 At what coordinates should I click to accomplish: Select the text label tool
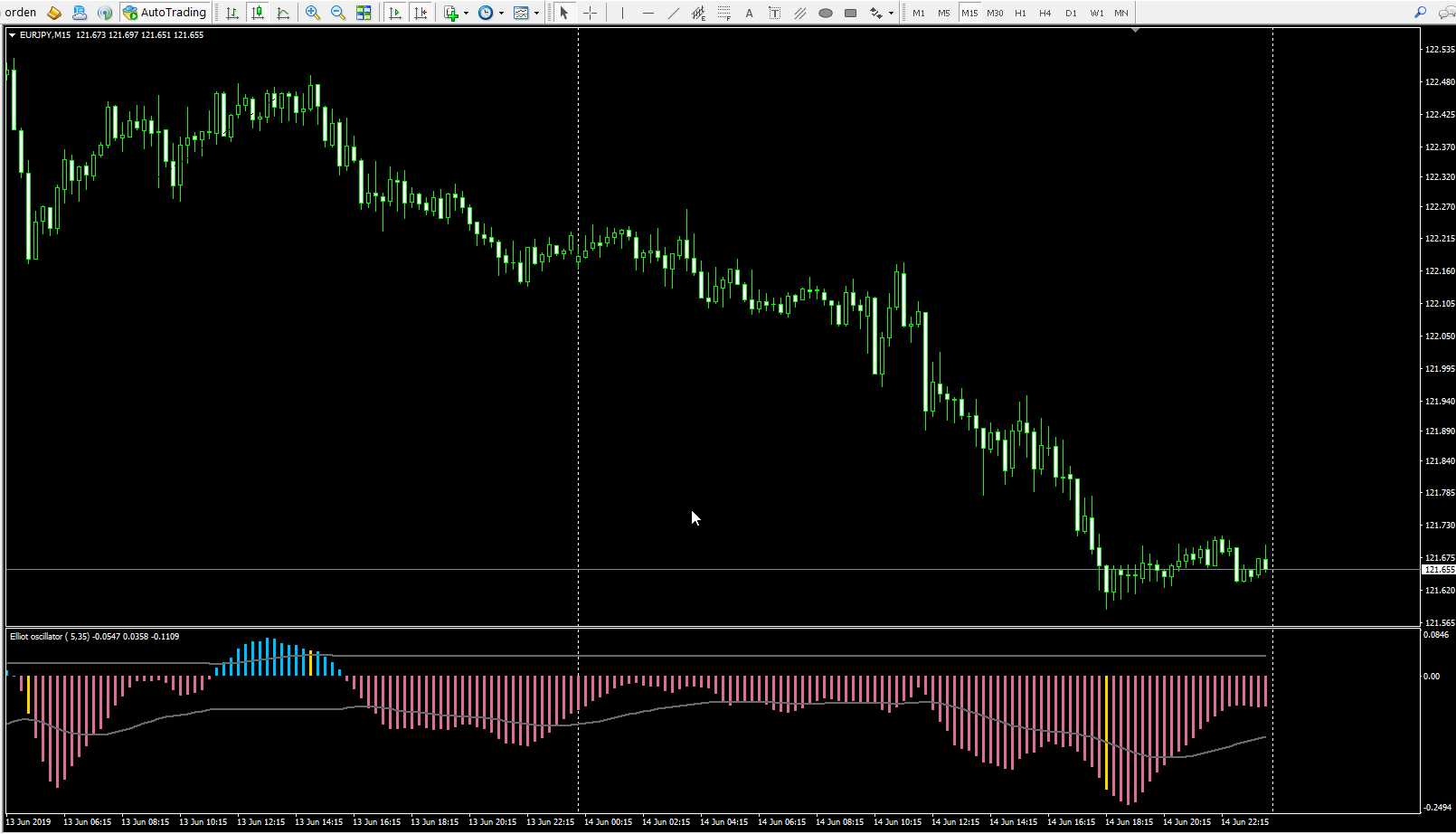(774, 13)
